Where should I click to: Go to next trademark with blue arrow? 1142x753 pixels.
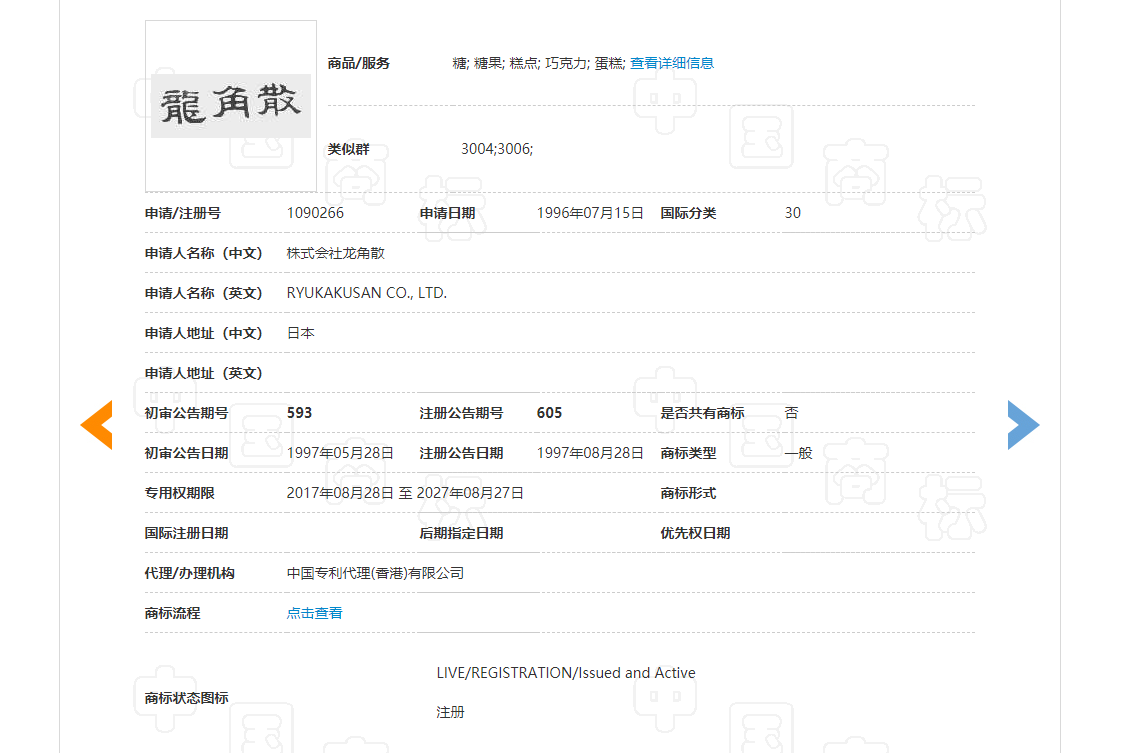[1023, 425]
